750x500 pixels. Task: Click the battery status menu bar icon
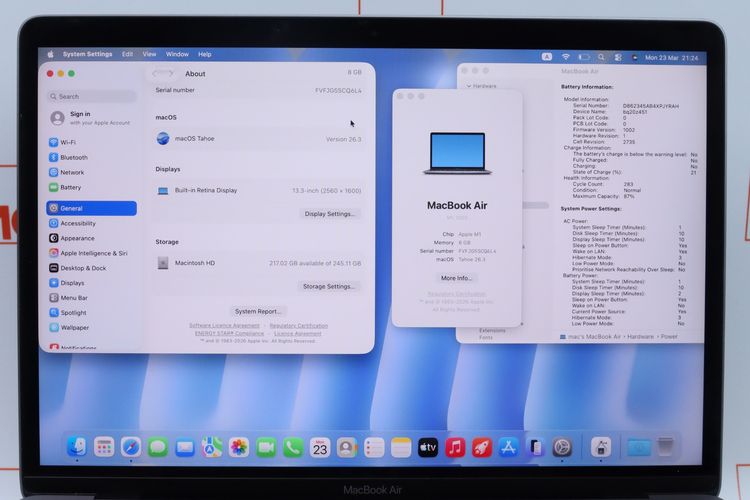(584, 57)
